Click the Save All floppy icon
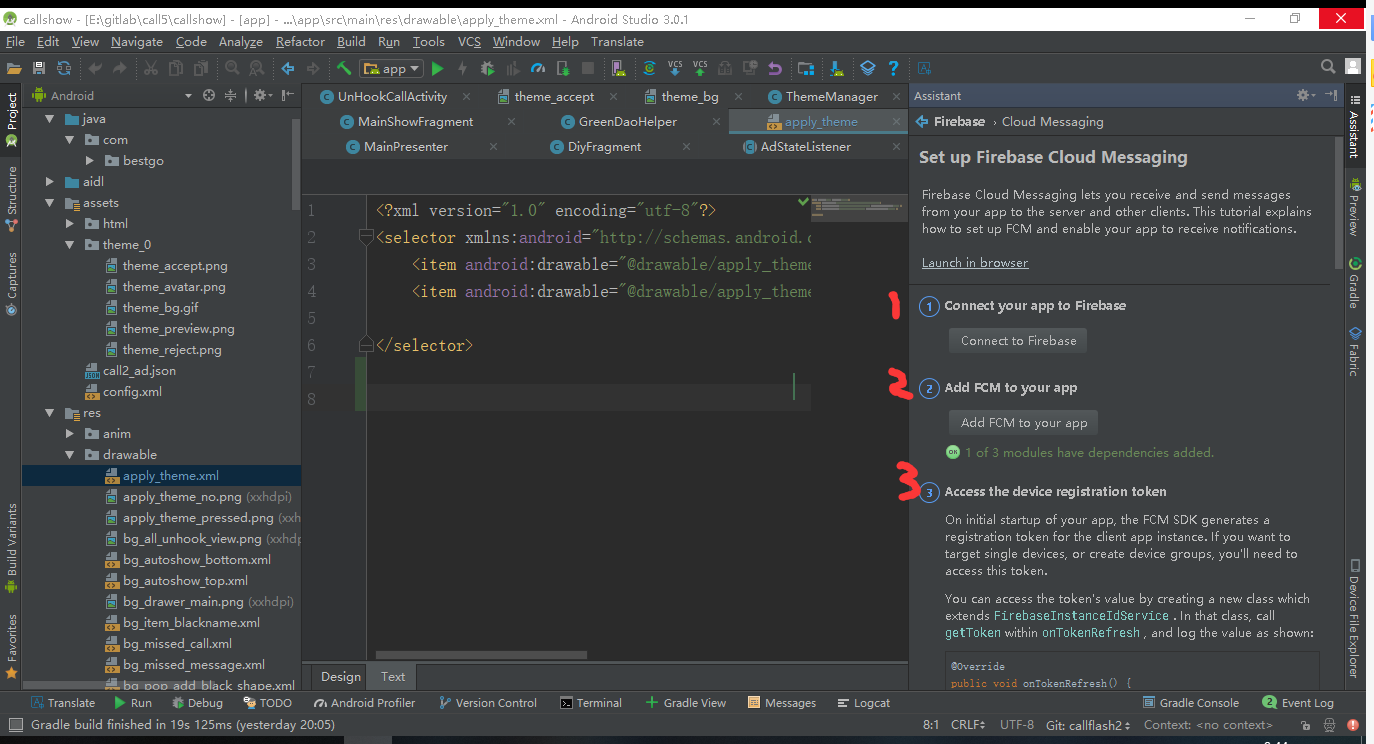 tap(39, 68)
